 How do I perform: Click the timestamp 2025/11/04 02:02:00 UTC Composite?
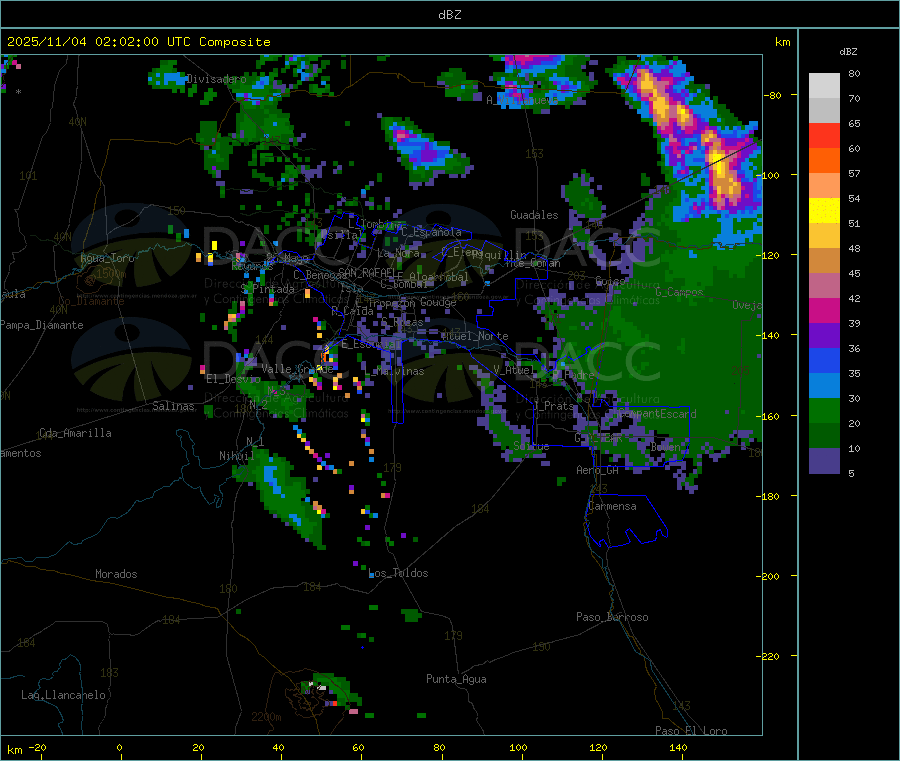(138, 42)
